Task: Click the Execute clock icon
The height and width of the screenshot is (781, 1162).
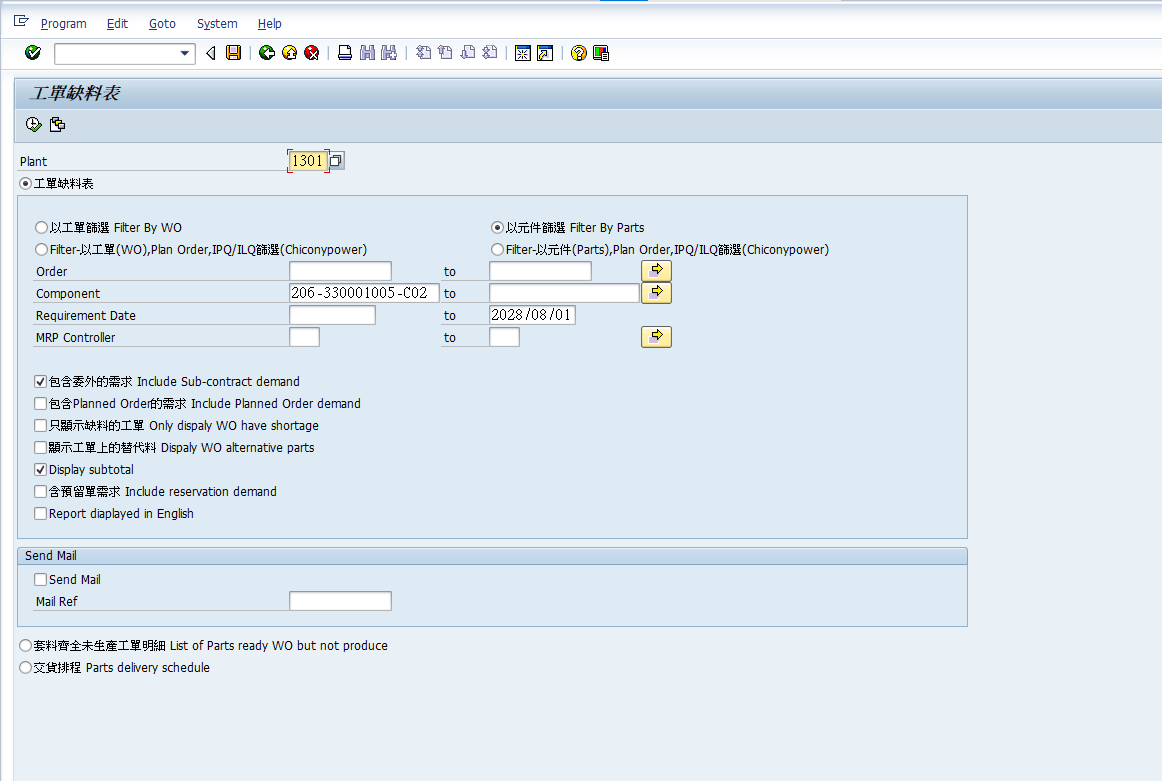Action: (33, 125)
